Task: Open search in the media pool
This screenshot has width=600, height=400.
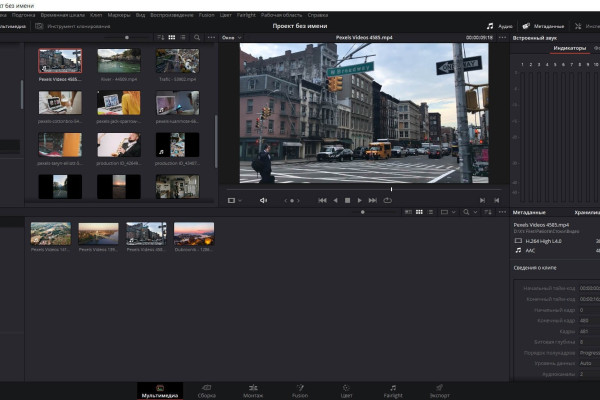Action: [x=197, y=37]
